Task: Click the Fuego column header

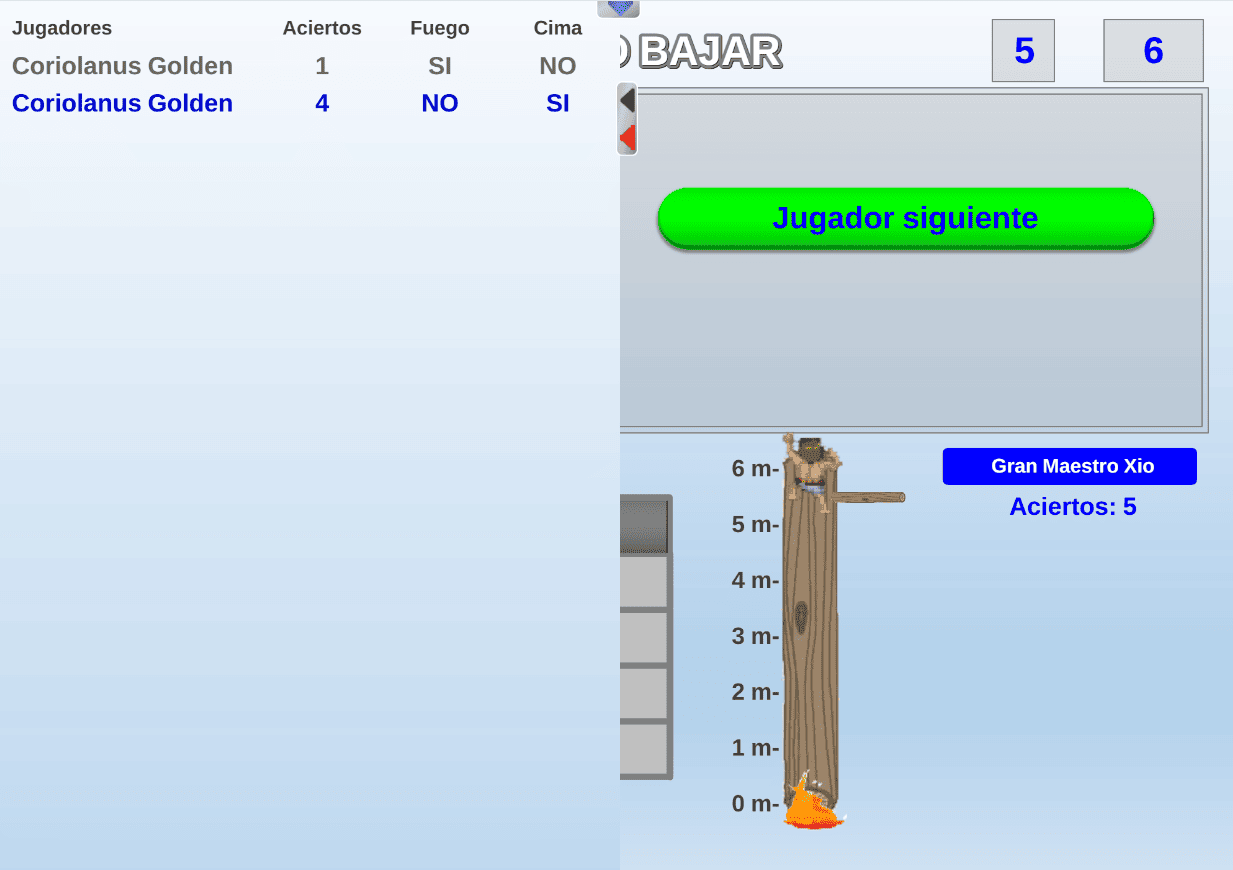Action: (x=439, y=28)
